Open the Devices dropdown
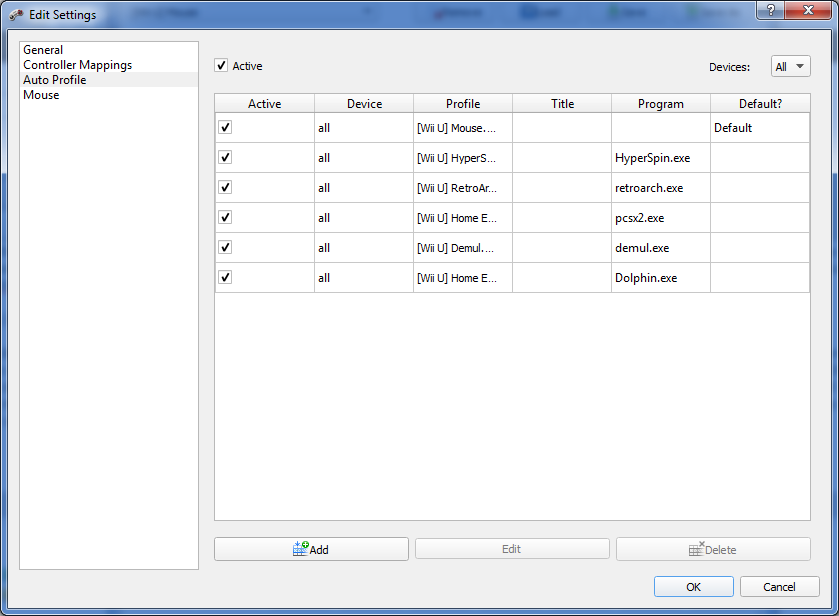The image size is (839, 616). [x=790, y=67]
